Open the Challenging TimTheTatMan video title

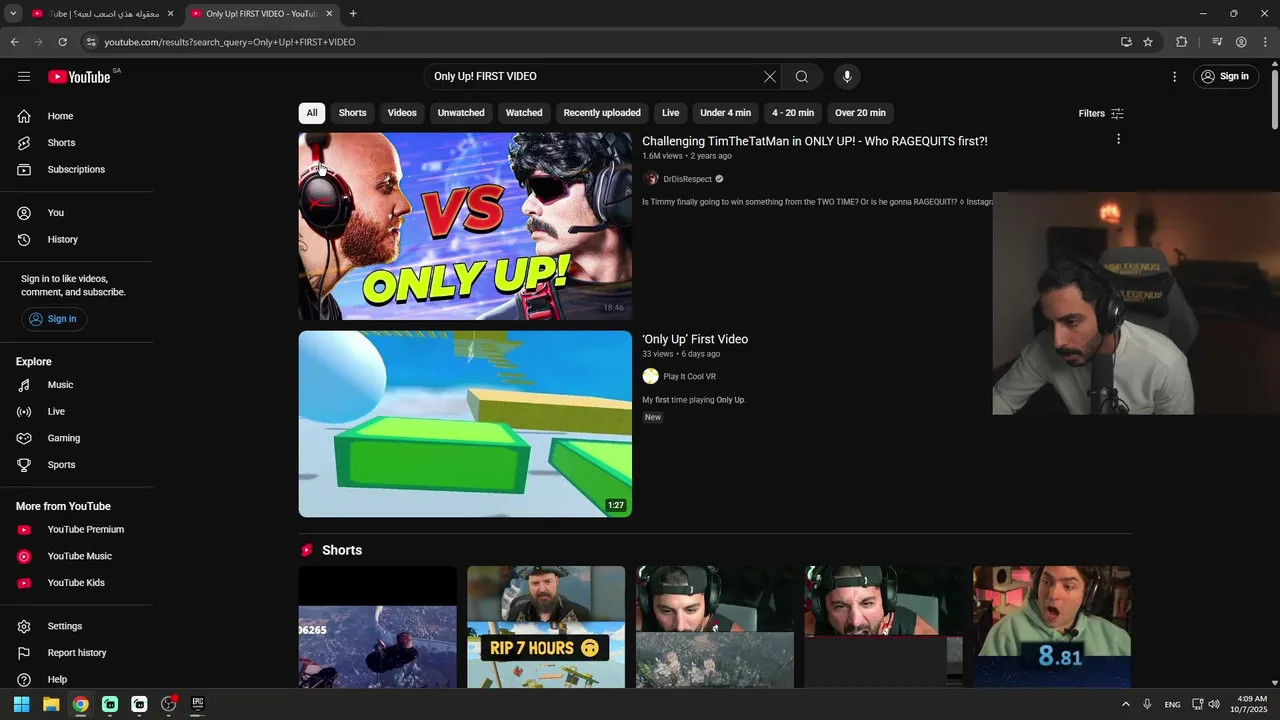(815, 141)
